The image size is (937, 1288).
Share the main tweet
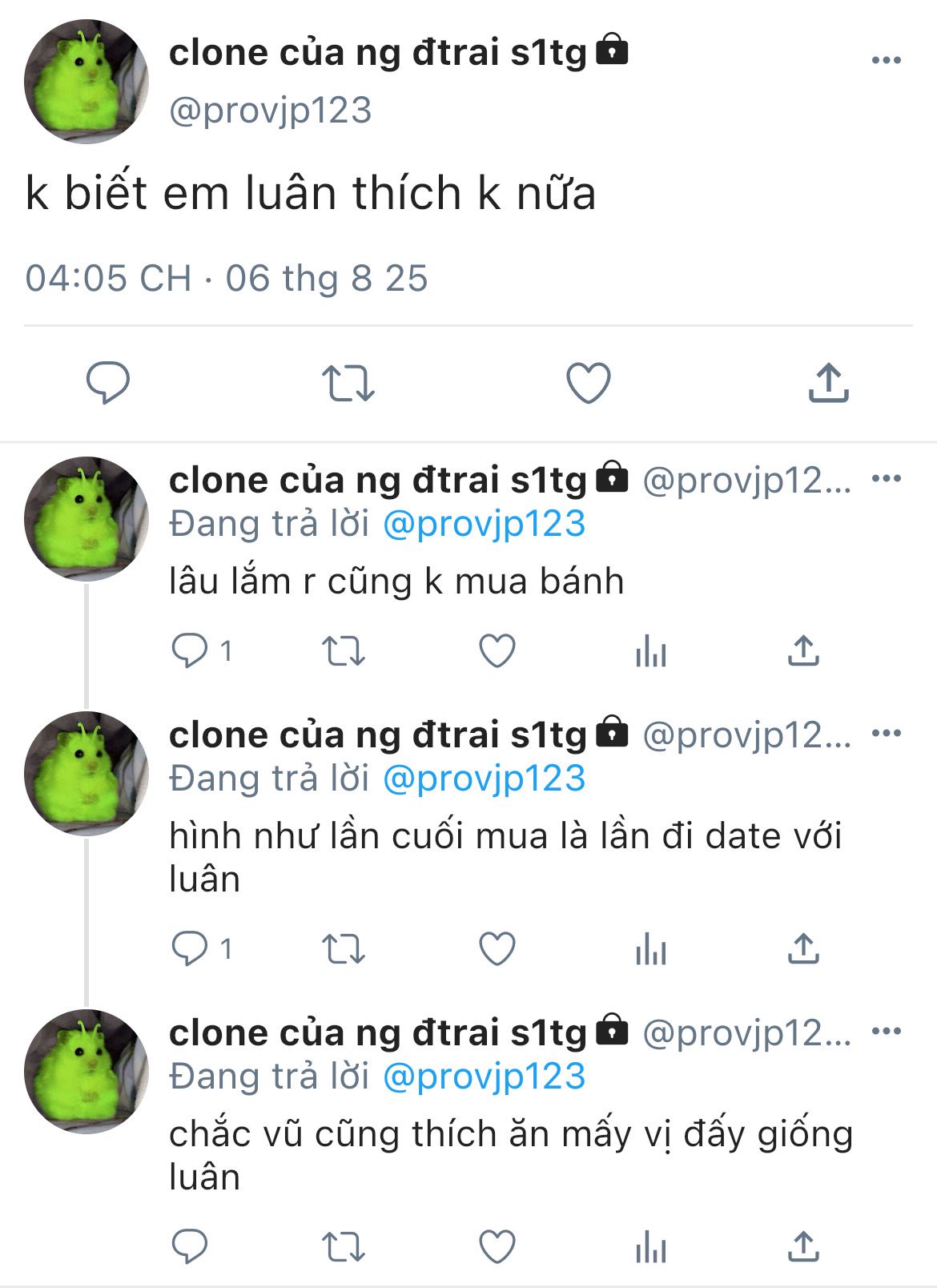tap(828, 382)
